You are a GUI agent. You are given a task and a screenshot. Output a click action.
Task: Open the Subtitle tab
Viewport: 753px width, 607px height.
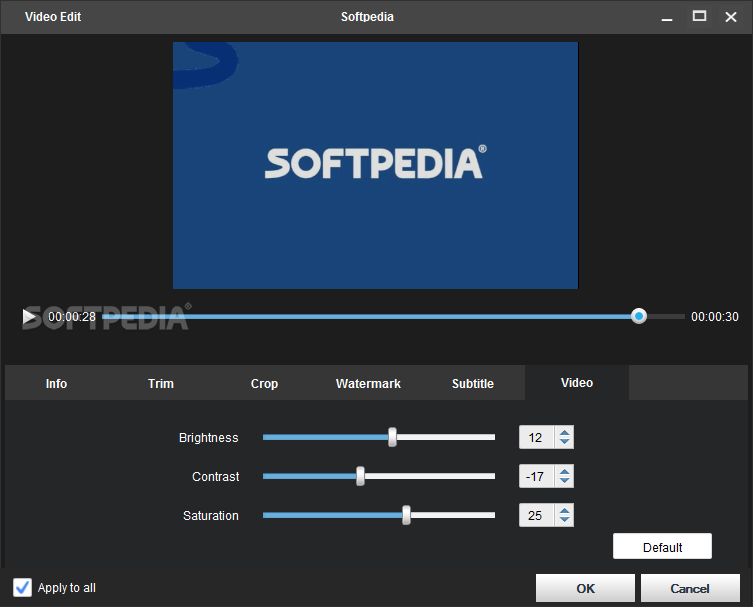coord(473,383)
